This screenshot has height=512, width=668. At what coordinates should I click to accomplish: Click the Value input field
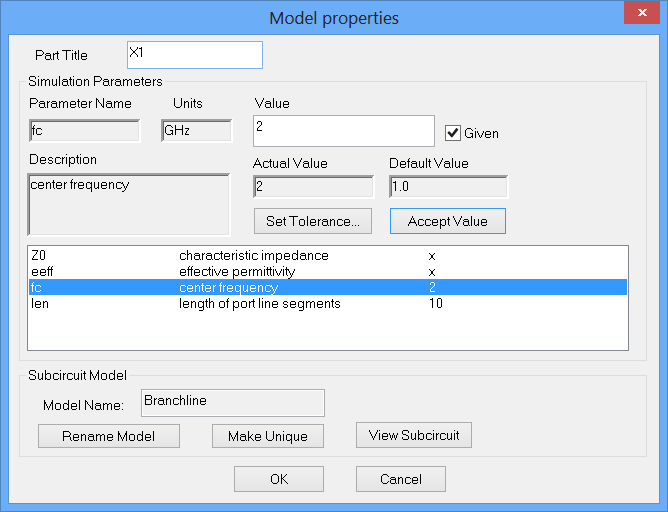(x=344, y=130)
